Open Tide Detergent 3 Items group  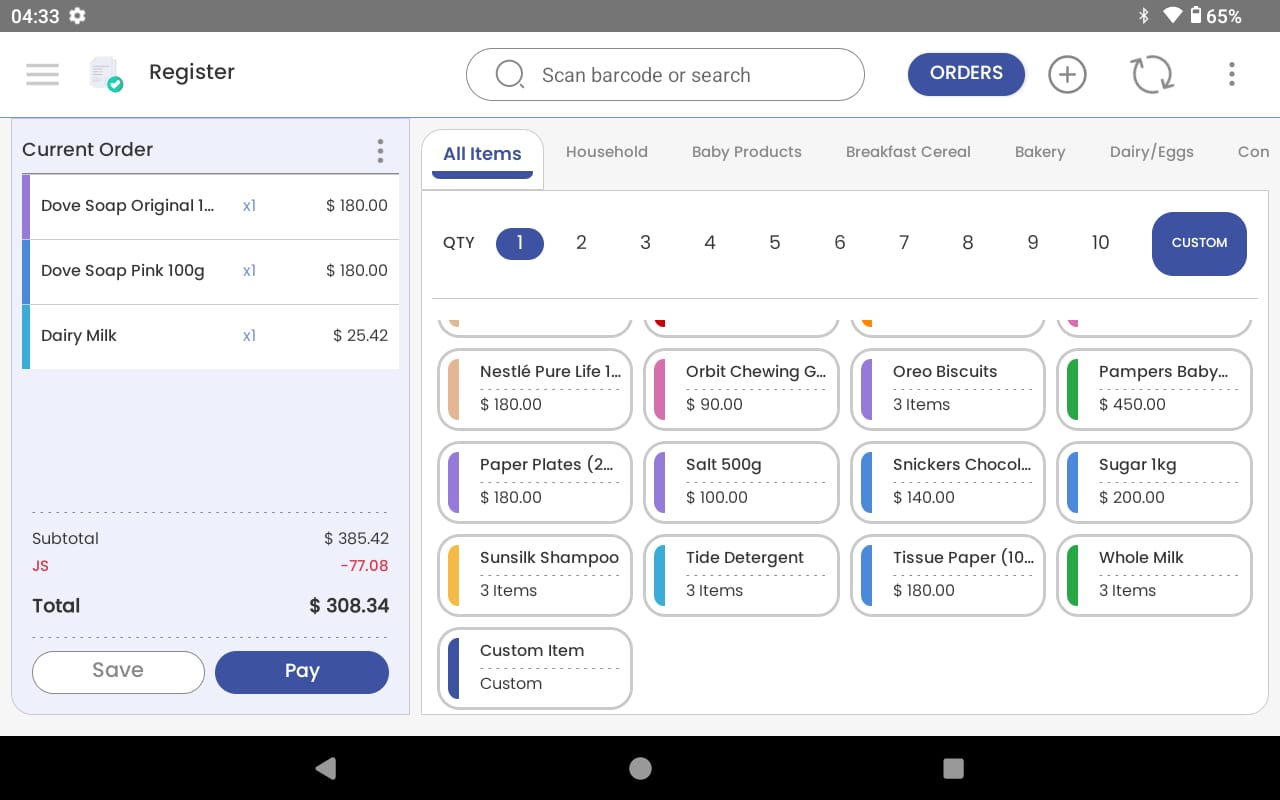click(x=741, y=575)
